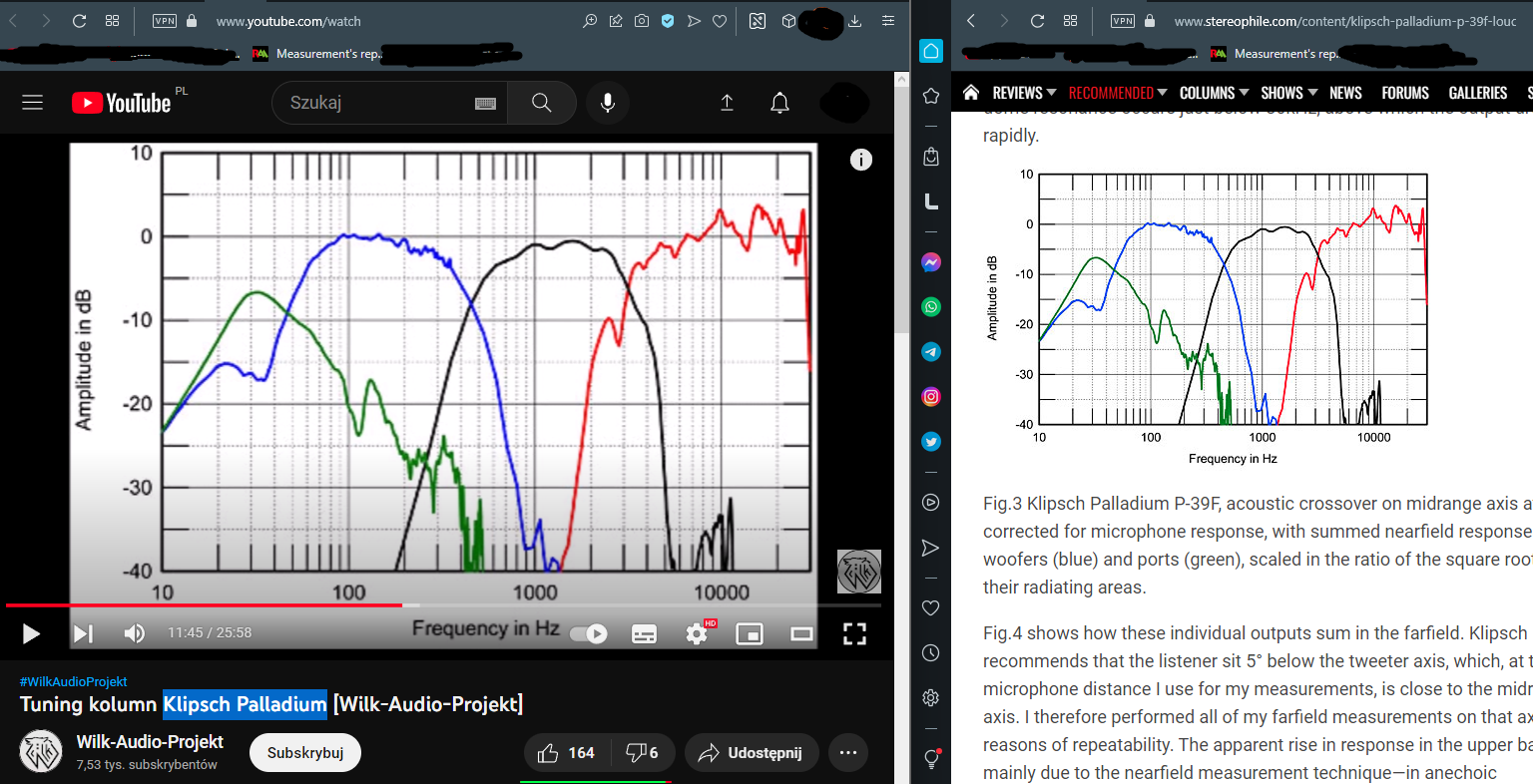Click the channel watermark on the video
This screenshot has height=784, width=1533.
(x=859, y=572)
